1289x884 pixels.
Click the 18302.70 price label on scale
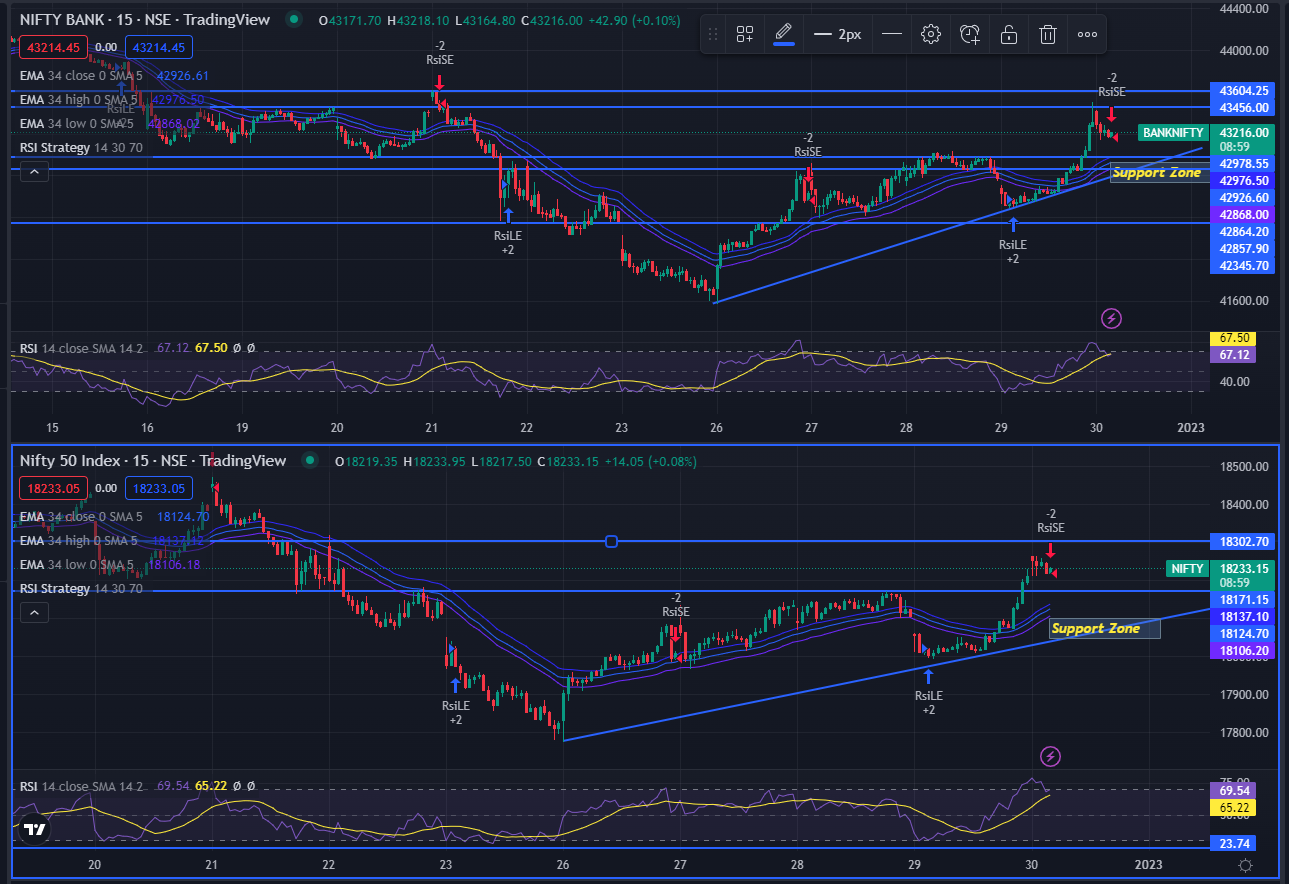point(1244,541)
